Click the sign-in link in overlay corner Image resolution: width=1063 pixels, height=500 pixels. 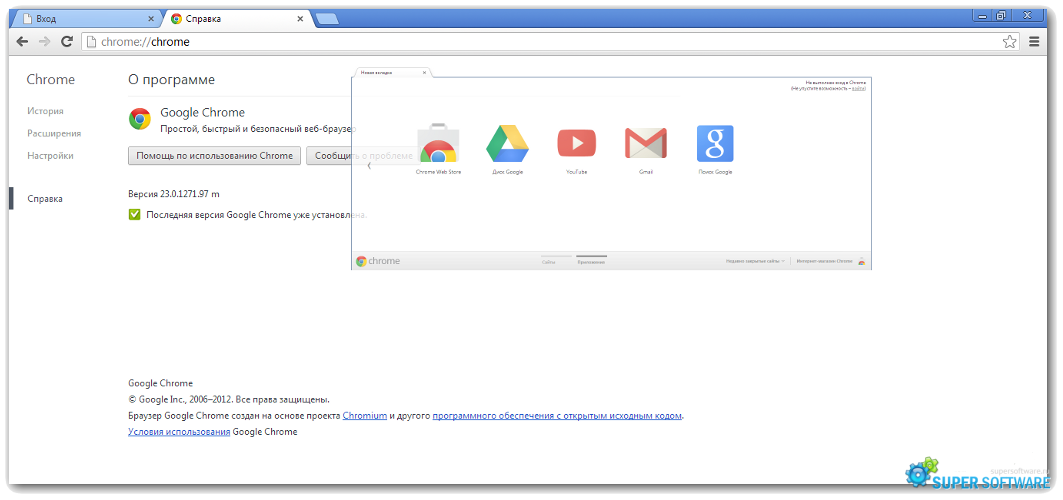[858, 88]
